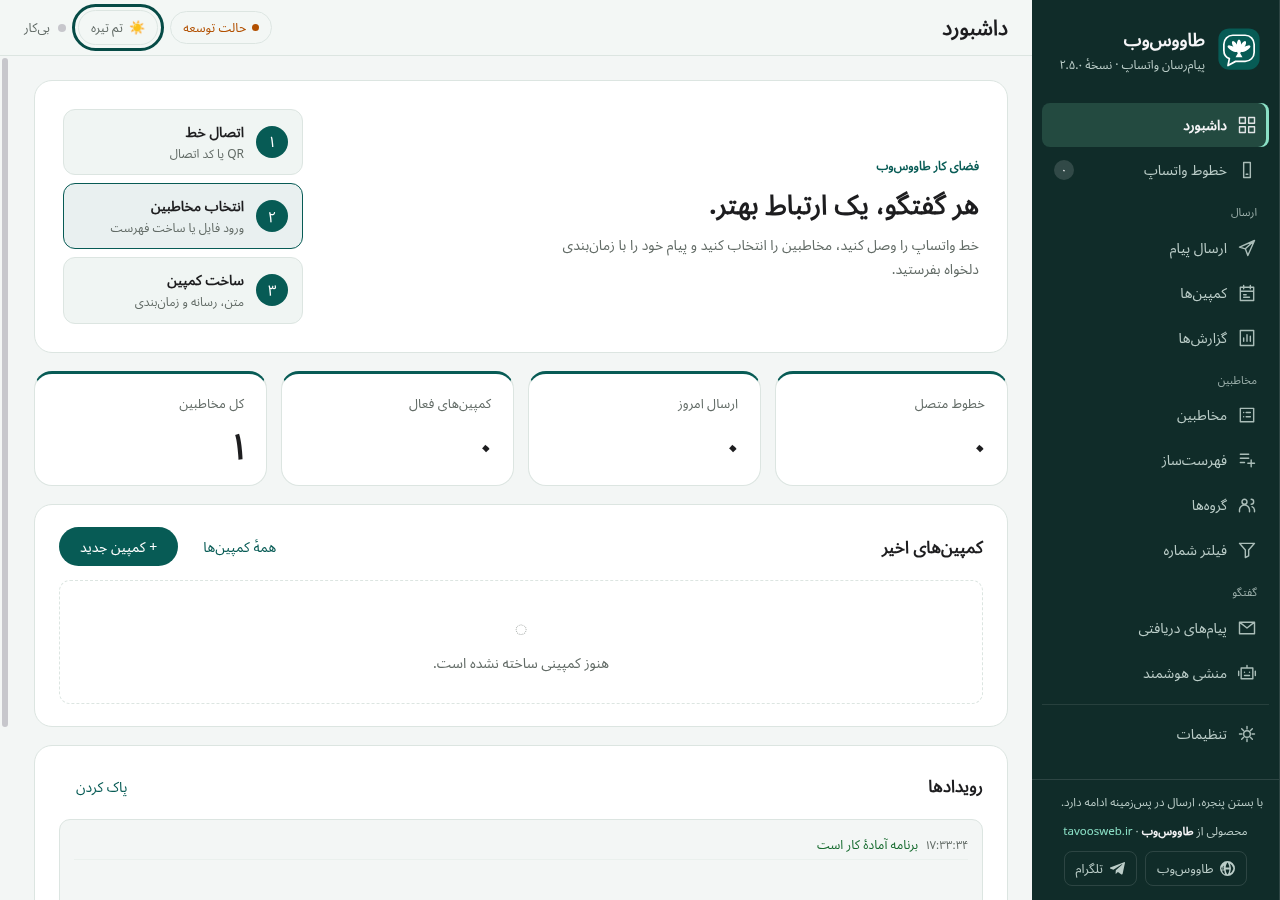Image resolution: width=1280 pixels, height=900 pixels.
Task: Click the funnel icon for فیلتر شماره
Action: [1247, 550]
